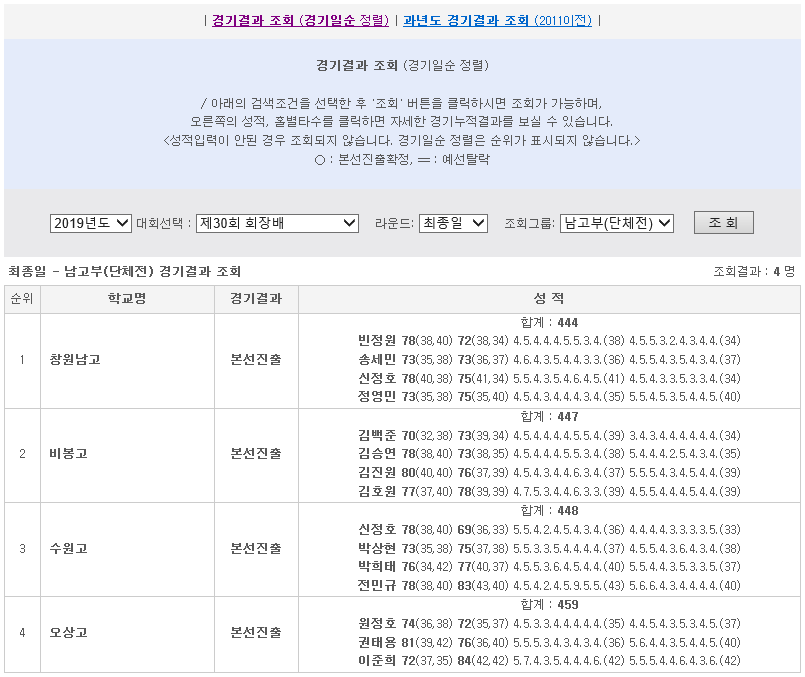Click player 박희태 score row

[549, 567]
